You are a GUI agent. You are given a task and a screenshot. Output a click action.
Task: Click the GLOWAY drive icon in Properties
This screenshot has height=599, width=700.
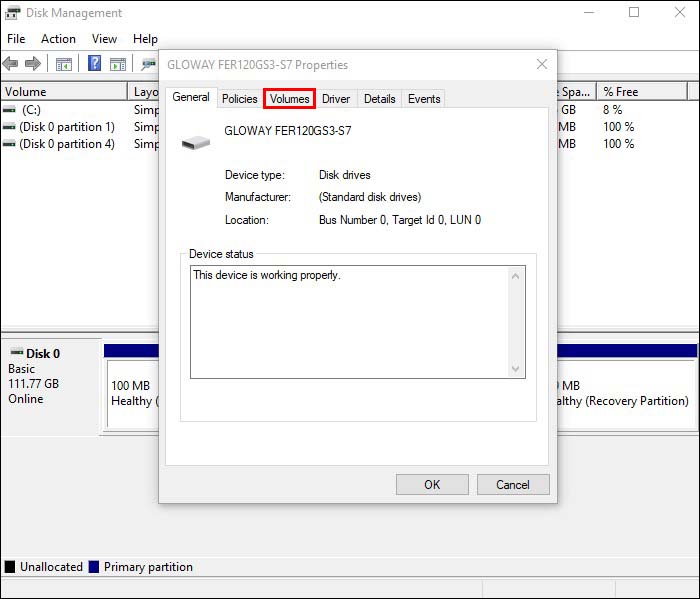(x=196, y=143)
